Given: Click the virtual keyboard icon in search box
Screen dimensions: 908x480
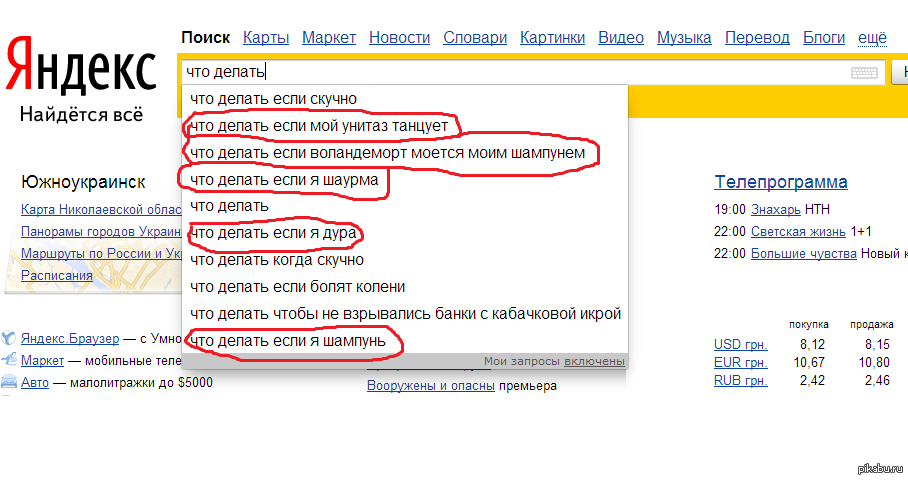Looking at the screenshot, I should [864, 72].
